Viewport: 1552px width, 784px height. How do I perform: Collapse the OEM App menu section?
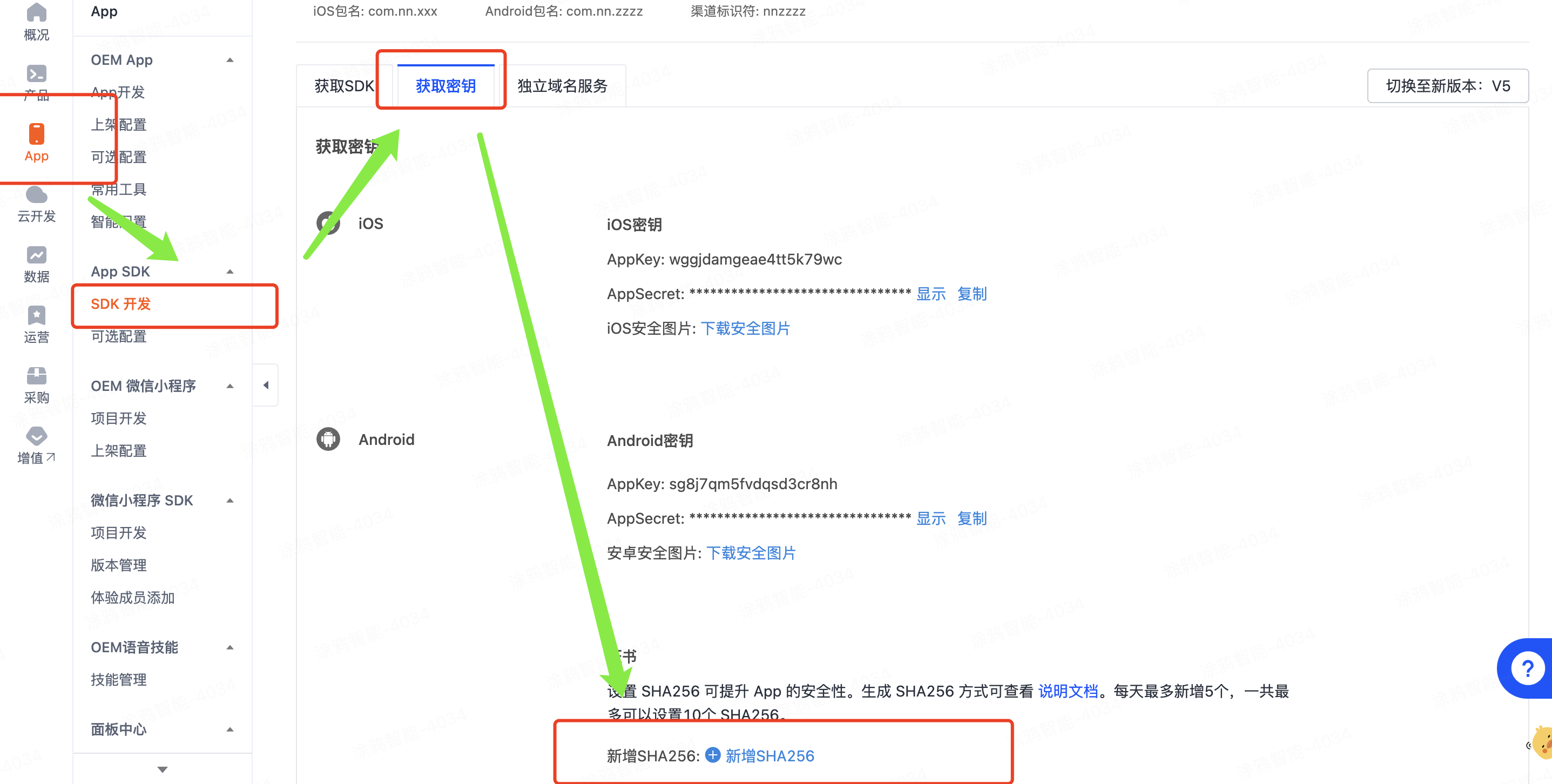point(230,59)
